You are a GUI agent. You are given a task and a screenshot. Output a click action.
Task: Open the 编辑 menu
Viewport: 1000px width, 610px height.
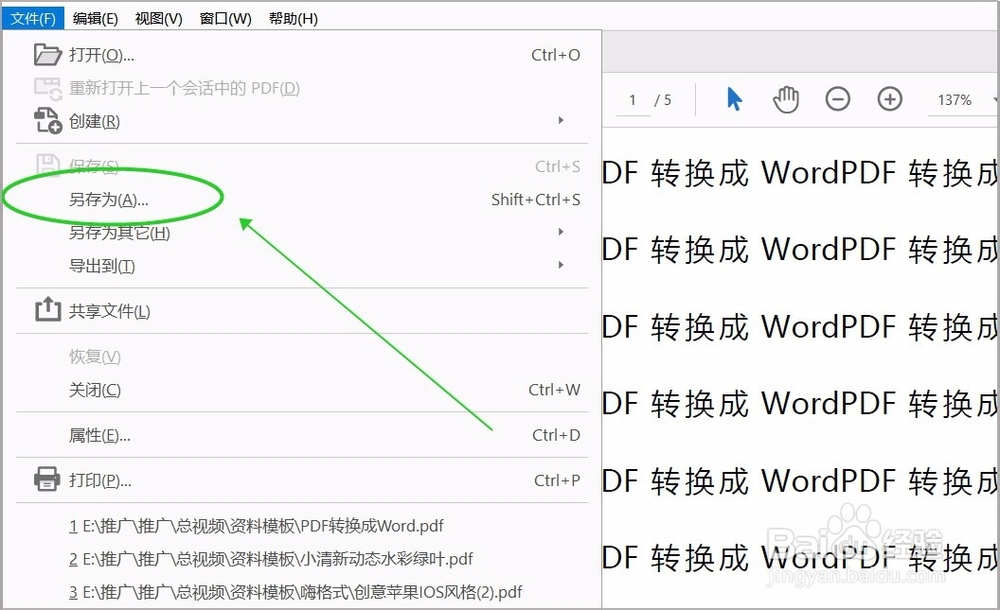point(94,17)
